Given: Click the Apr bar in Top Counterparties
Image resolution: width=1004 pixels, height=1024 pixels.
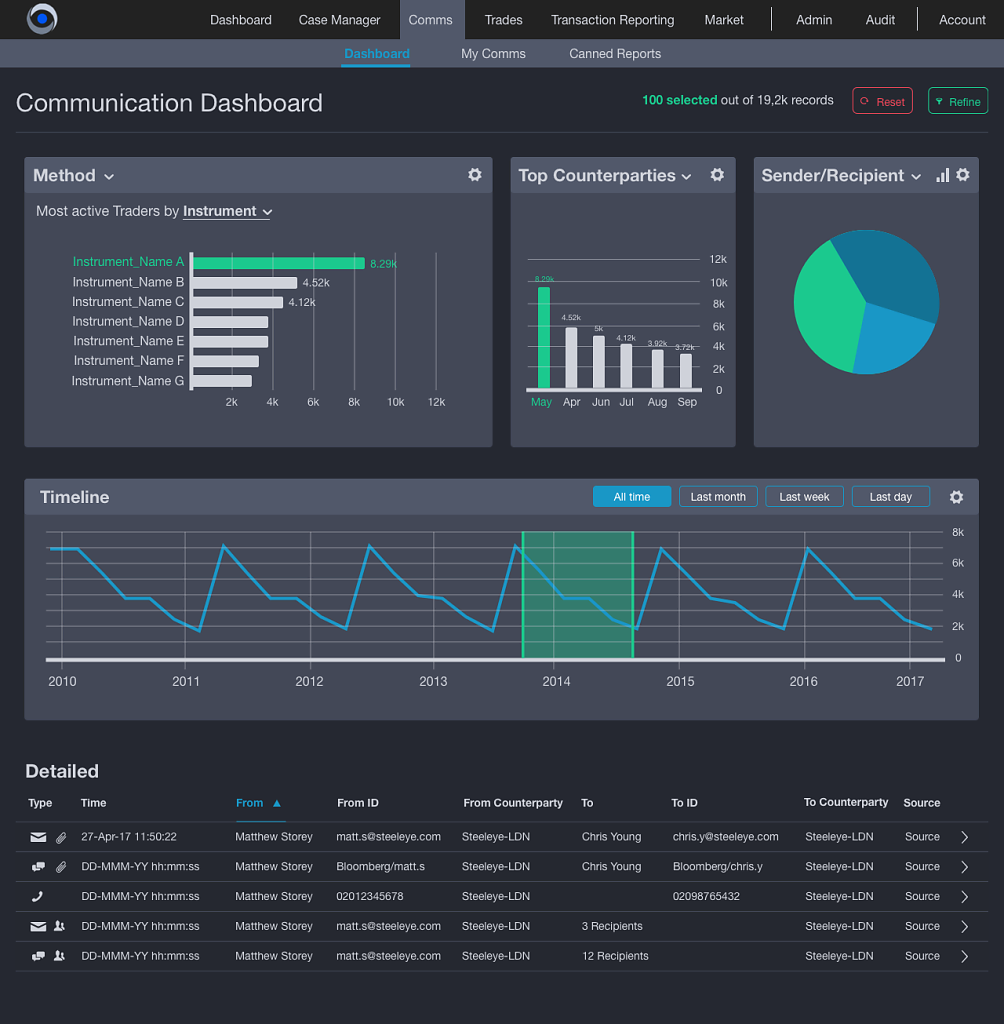Looking at the screenshot, I should [571, 358].
